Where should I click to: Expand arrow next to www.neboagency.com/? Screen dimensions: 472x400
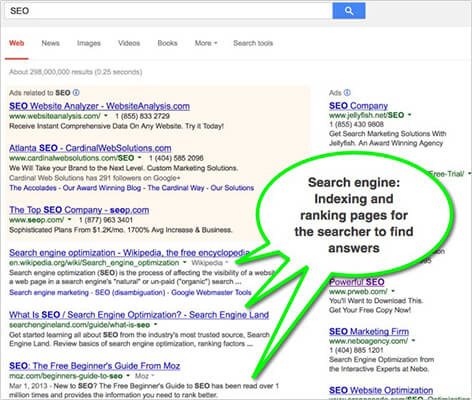pos(413,340)
